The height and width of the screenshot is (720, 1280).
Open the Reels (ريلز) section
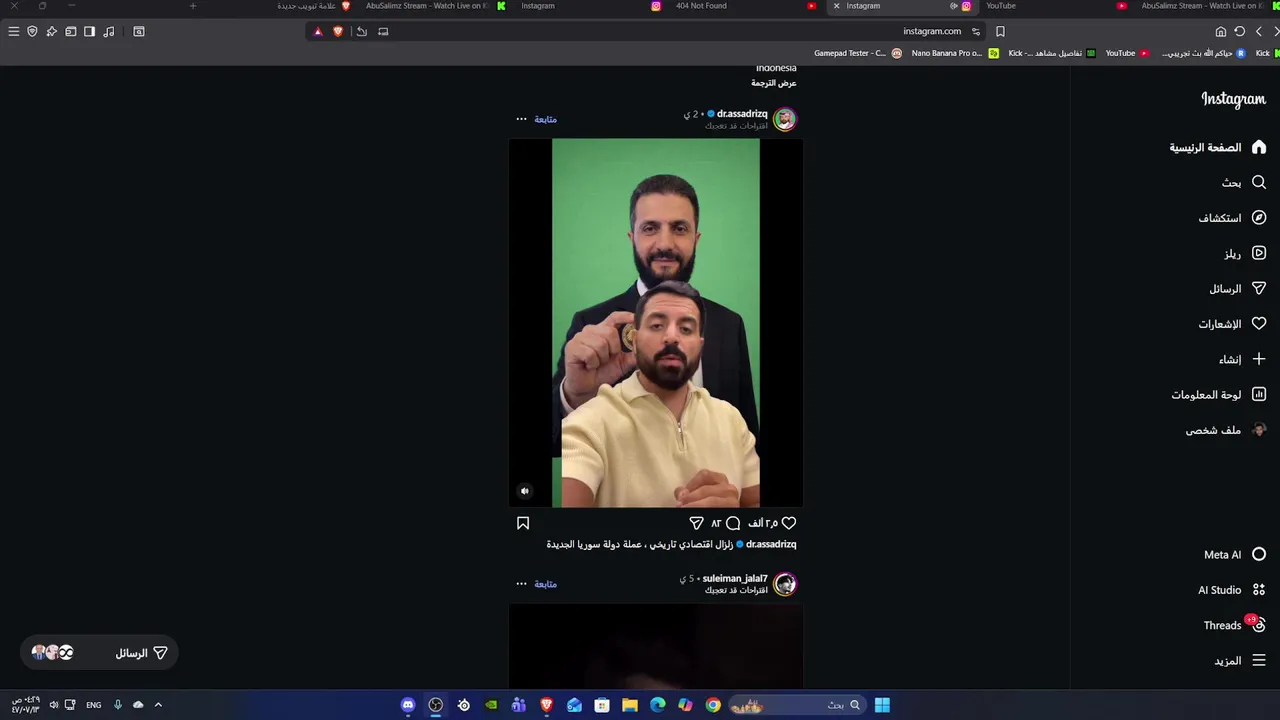pos(1245,254)
